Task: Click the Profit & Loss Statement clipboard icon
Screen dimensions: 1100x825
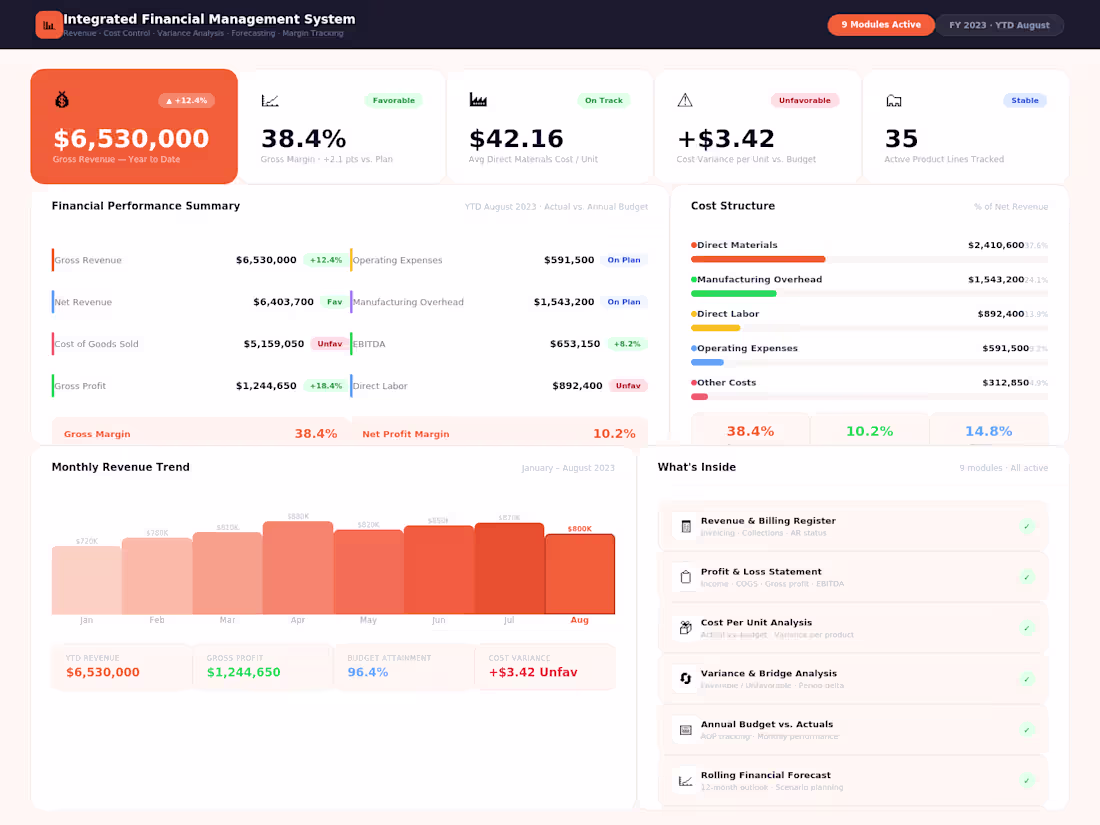Action: point(685,577)
